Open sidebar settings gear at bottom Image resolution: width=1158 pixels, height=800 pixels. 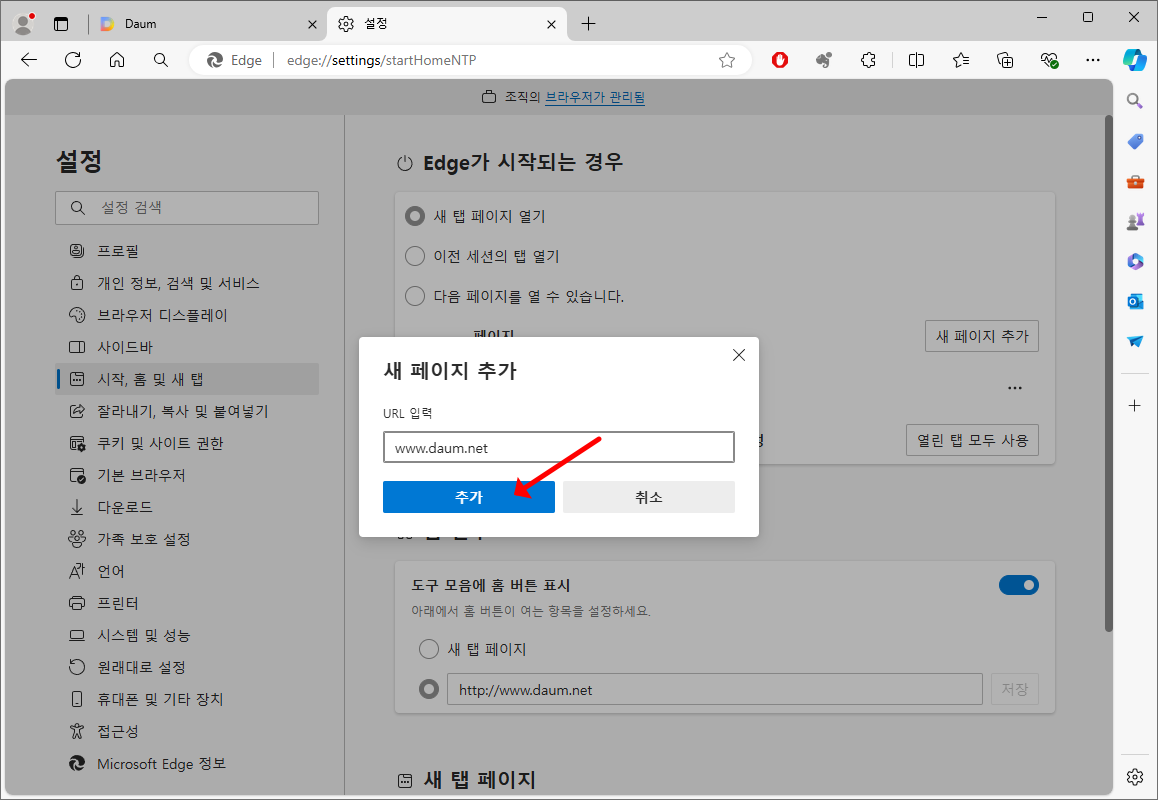1135,776
